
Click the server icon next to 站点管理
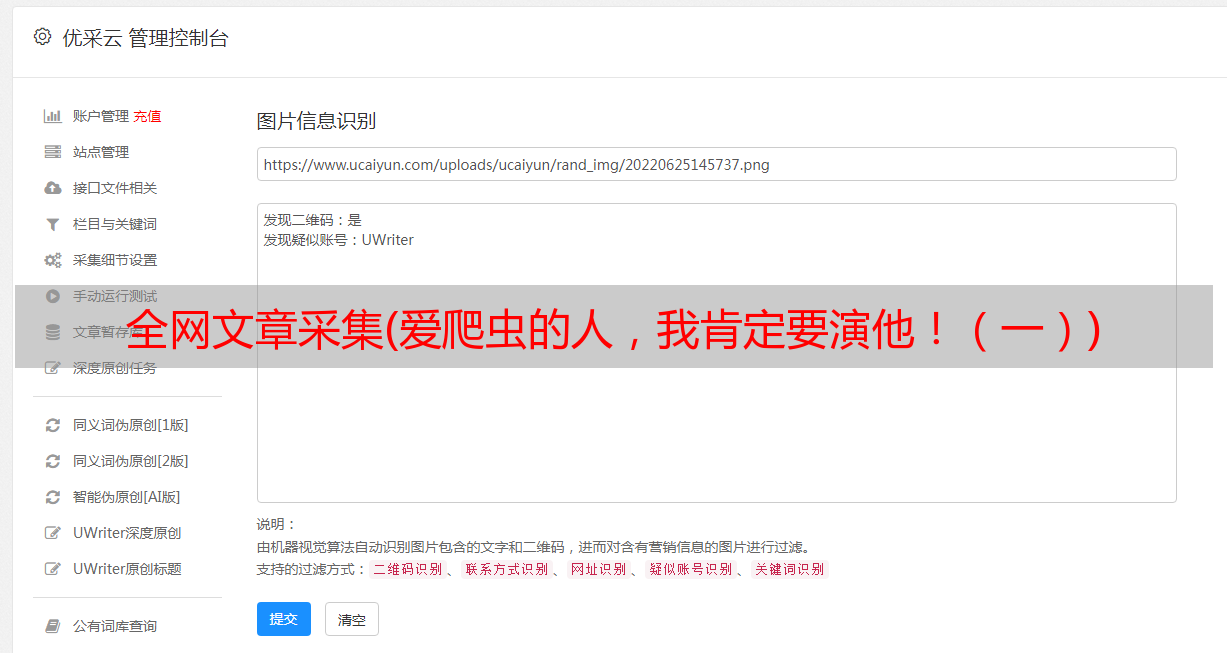[x=53, y=152]
